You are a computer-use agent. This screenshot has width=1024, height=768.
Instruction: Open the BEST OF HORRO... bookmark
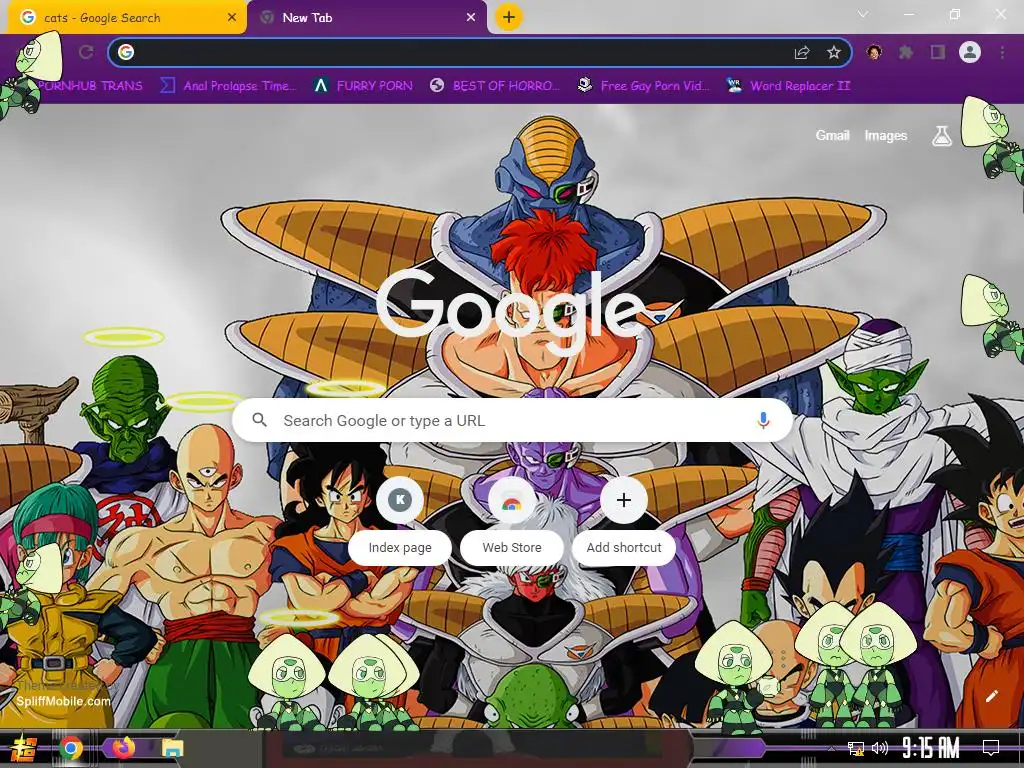coord(495,86)
